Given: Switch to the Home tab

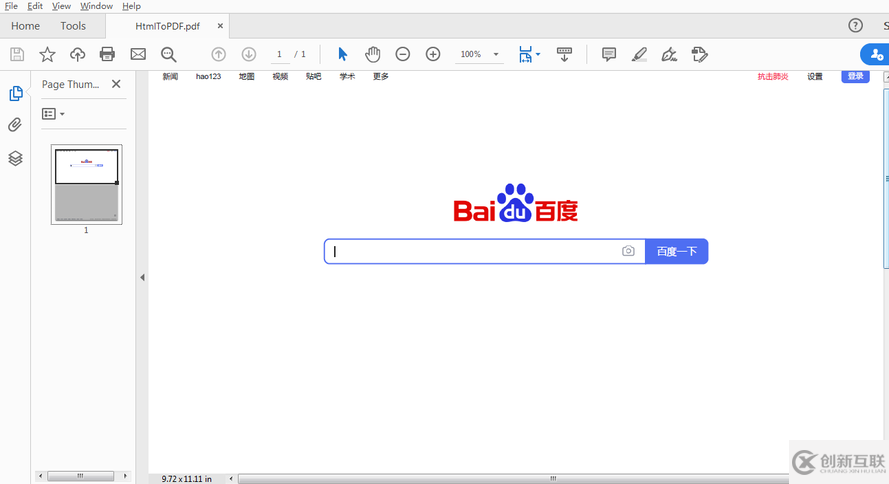Looking at the screenshot, I should click(26, 26).
